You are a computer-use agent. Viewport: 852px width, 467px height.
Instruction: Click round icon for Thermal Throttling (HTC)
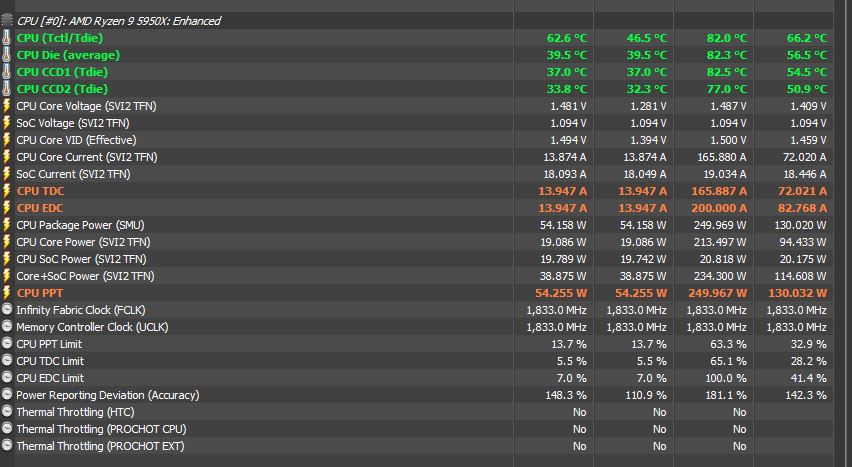click(7, 412)
